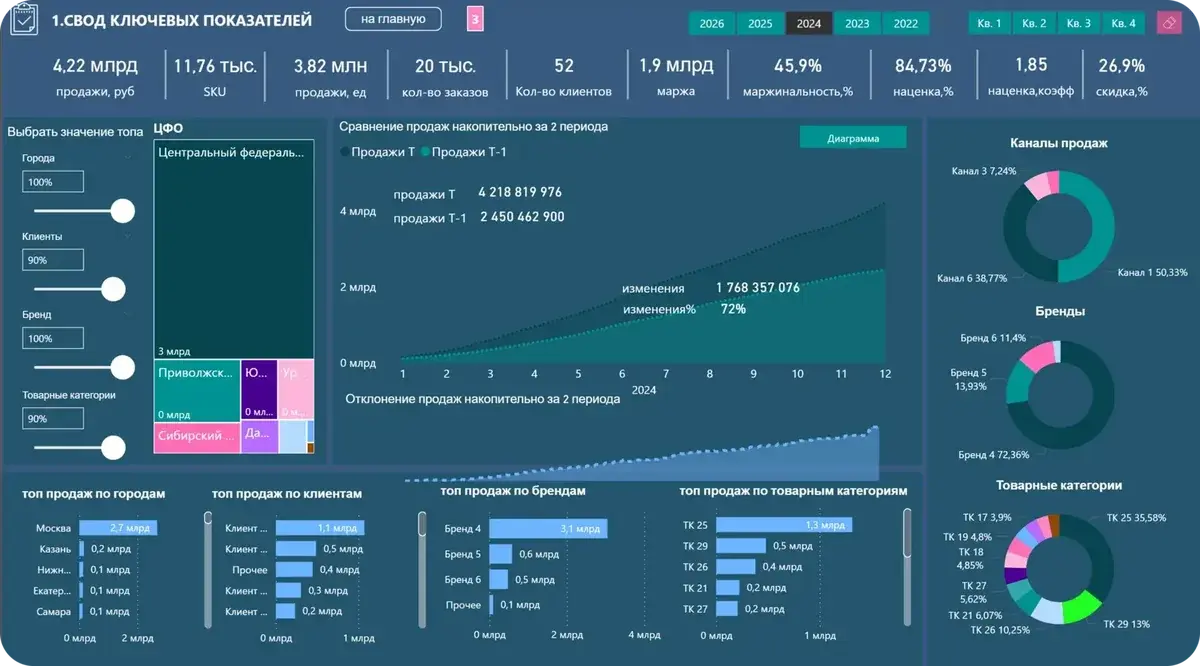Click the Прочее bar in brand sales
Screen dimensions: 1200x666
492,605
